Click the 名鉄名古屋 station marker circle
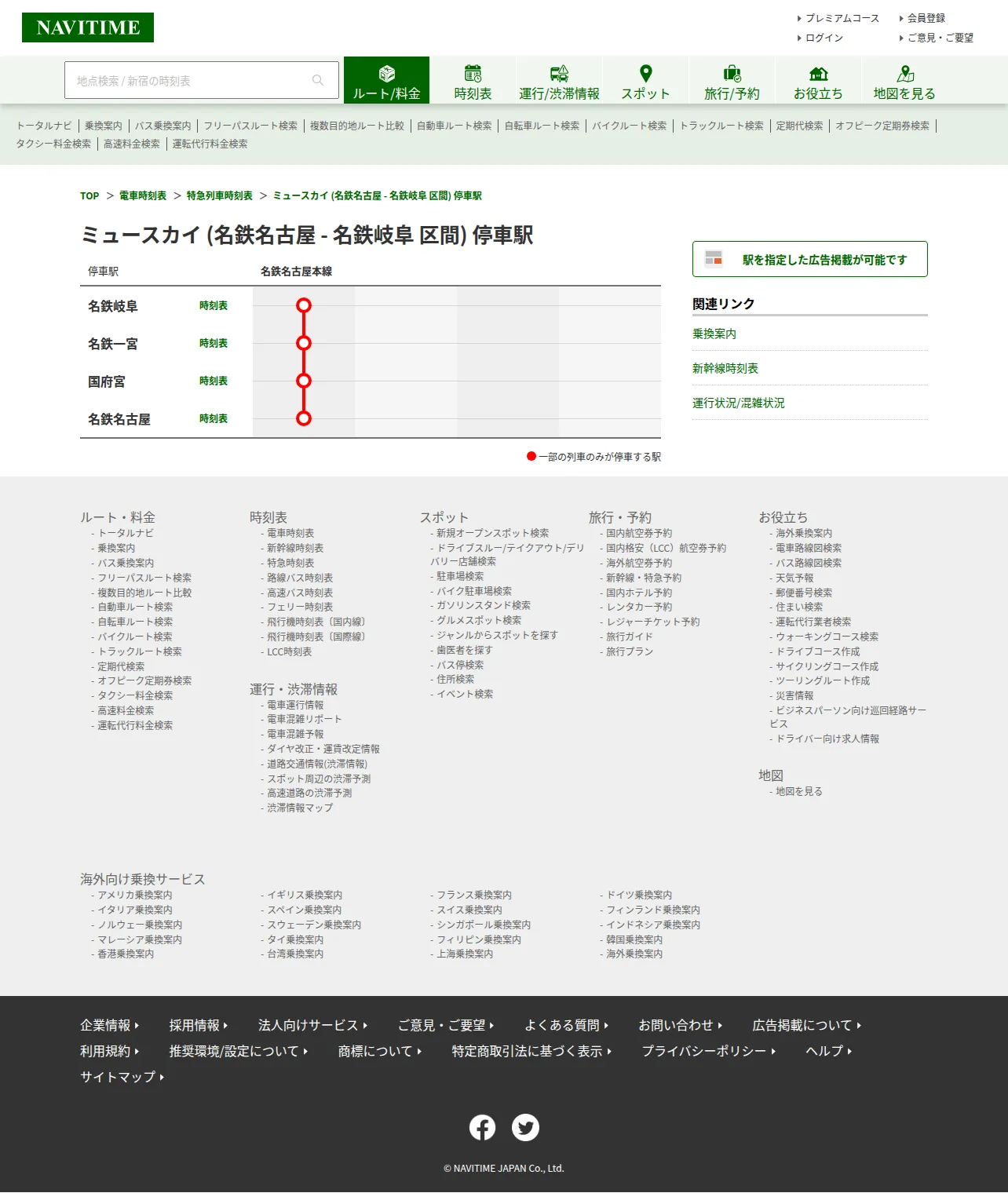 coord(304,418)
